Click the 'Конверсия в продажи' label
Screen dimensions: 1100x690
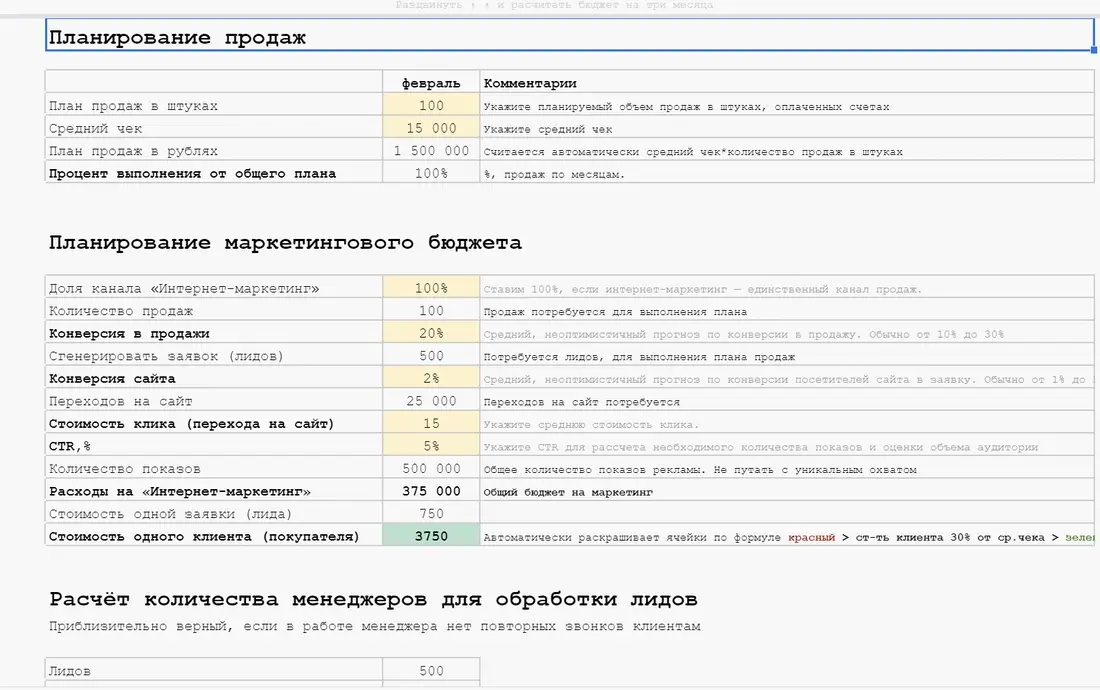(x=129, y=333)
